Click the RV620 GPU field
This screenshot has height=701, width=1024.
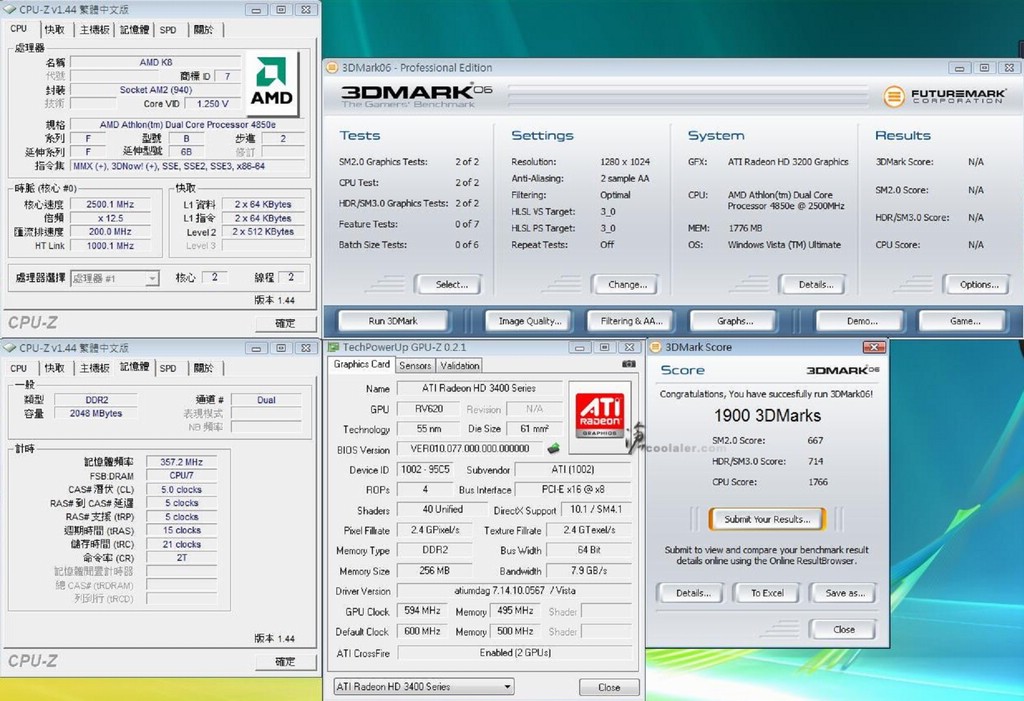428,409
